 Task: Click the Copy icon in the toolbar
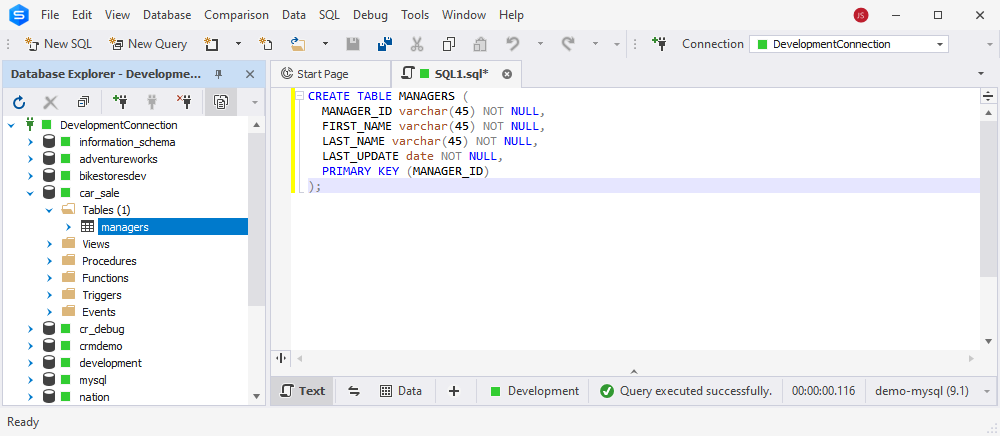(449, 44)
